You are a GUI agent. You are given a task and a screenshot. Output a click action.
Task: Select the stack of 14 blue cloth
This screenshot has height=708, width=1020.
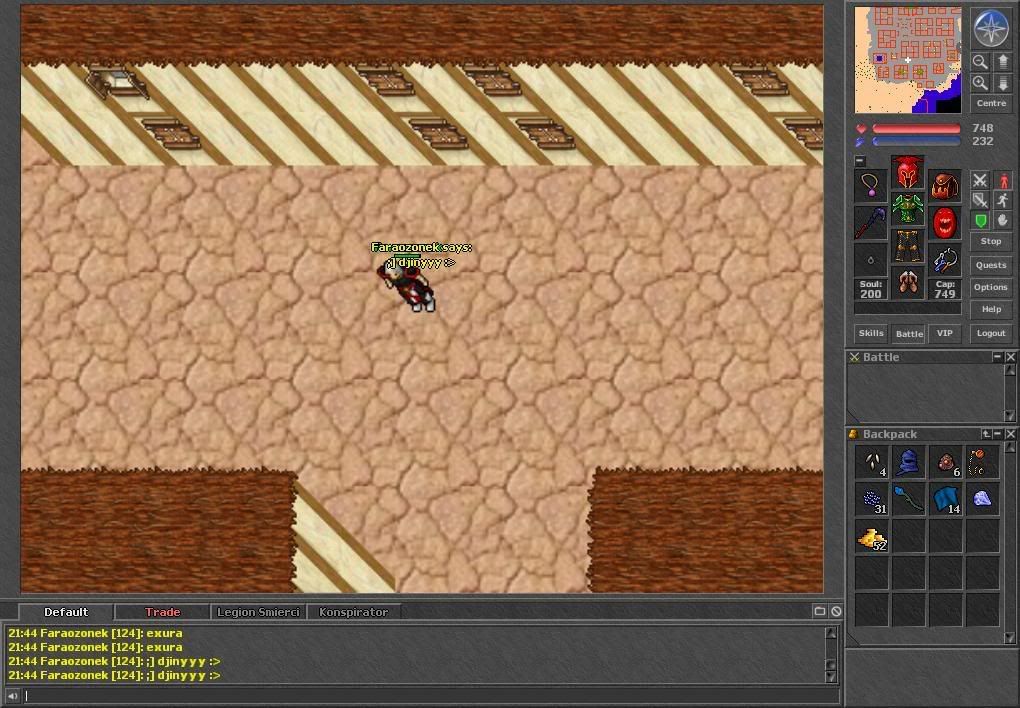(945, 499)
